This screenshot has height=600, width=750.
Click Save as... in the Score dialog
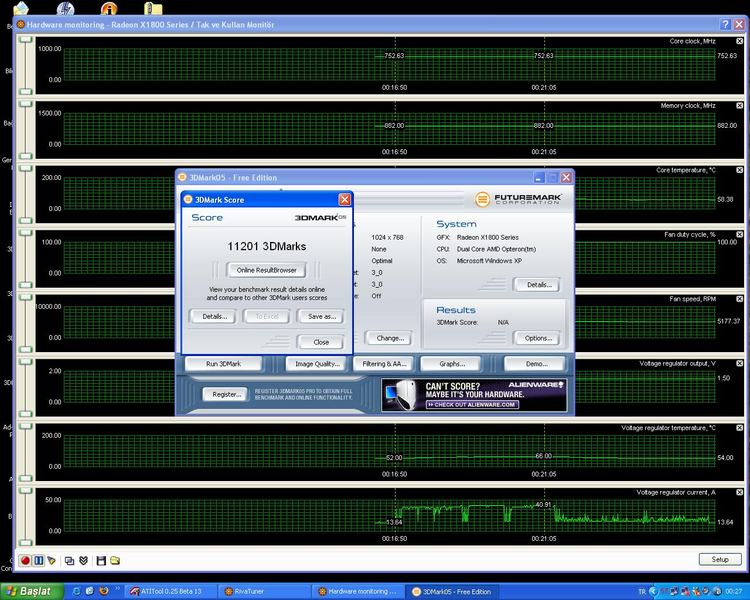pyautogui.click(x=321, y=316)
